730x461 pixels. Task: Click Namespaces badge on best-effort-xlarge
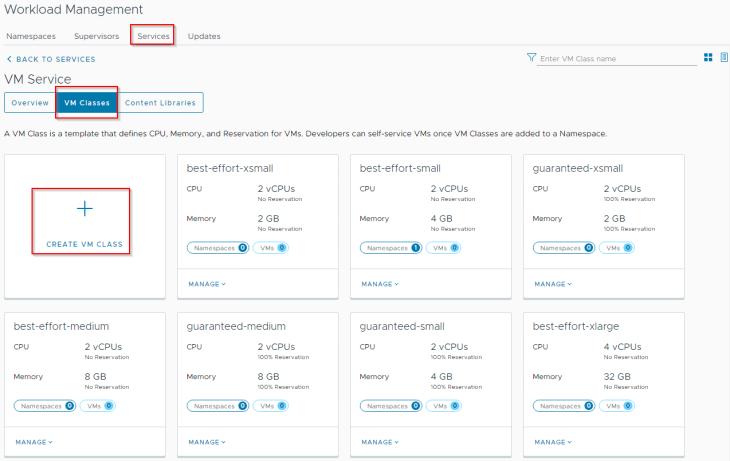tap(564, 406)
